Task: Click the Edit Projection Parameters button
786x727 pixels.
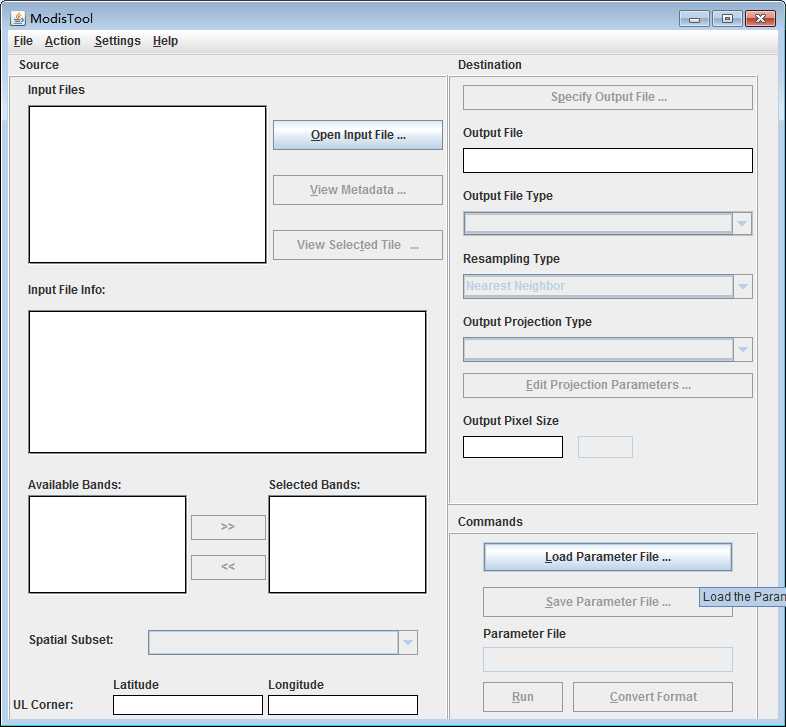Action: tap(608, 385)
